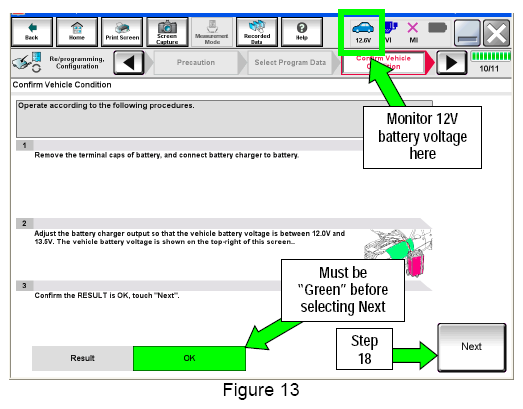Viewport: 523px width, 409px height.
Task: Select the Precaution step tab
Action: [x=196, y=62]
